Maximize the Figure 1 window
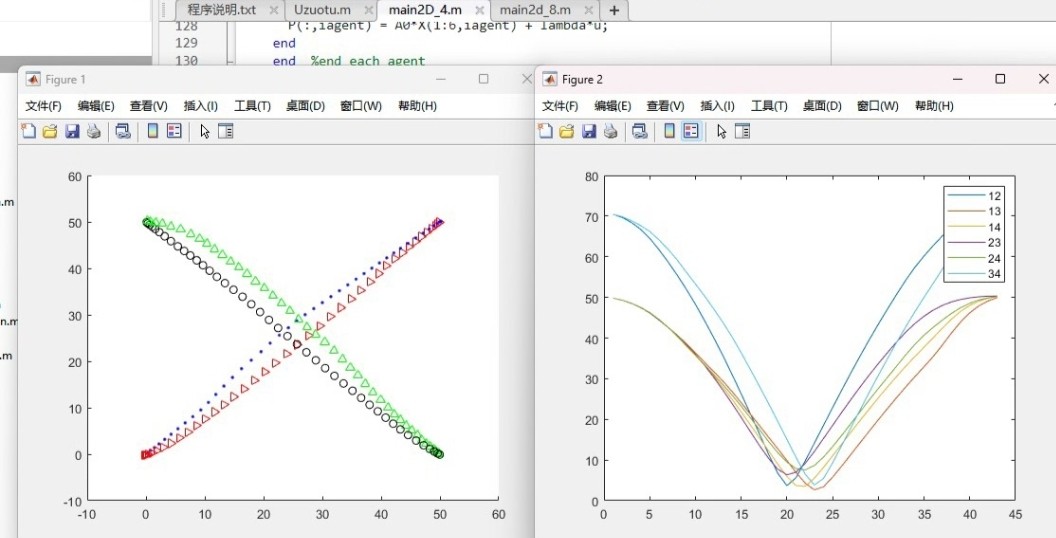This screenshot has width=1056, height=538. (484, 79)
